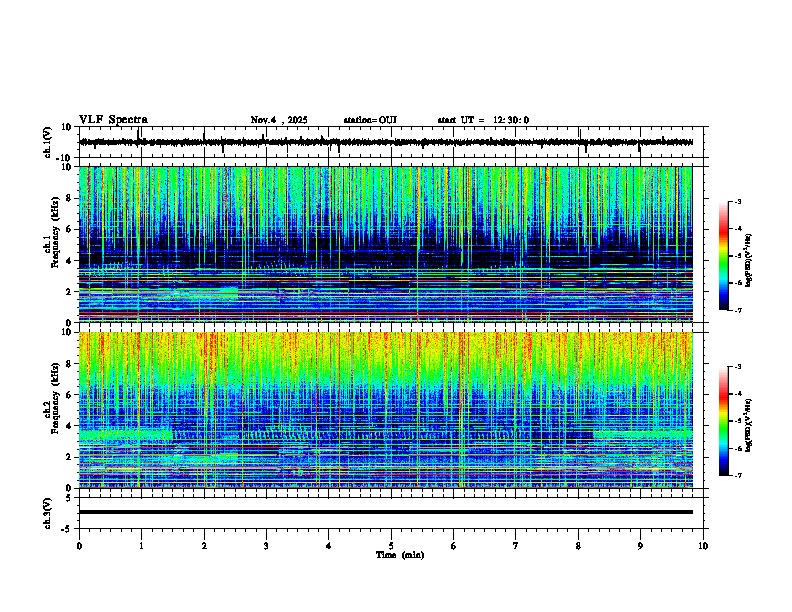Click the ch.1 spectrogram color scale bar
Viewport: 792px width, 612px height.
pyautogui.click(x=724, y=256)
